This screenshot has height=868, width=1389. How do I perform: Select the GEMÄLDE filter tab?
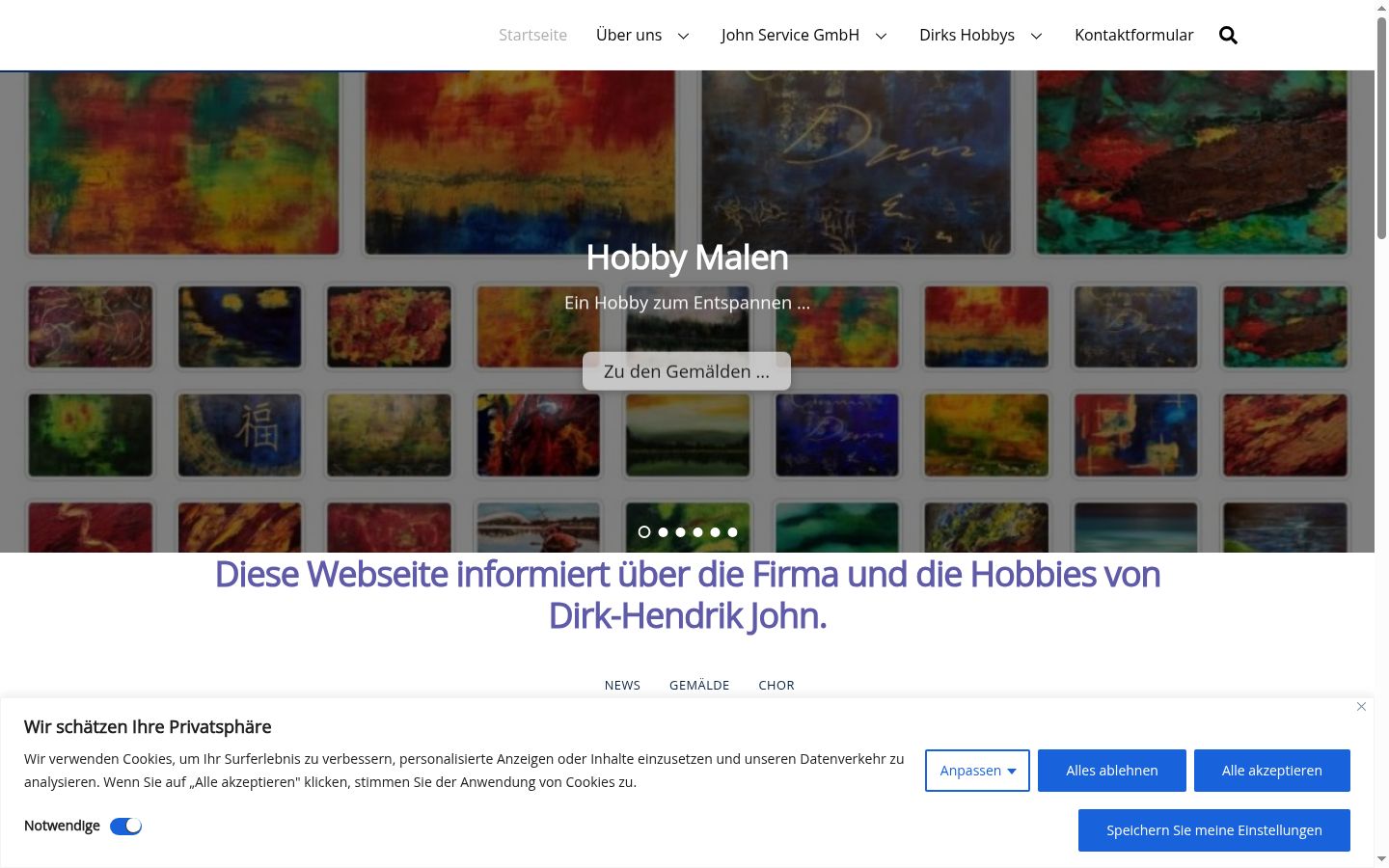tap(699, 686)
